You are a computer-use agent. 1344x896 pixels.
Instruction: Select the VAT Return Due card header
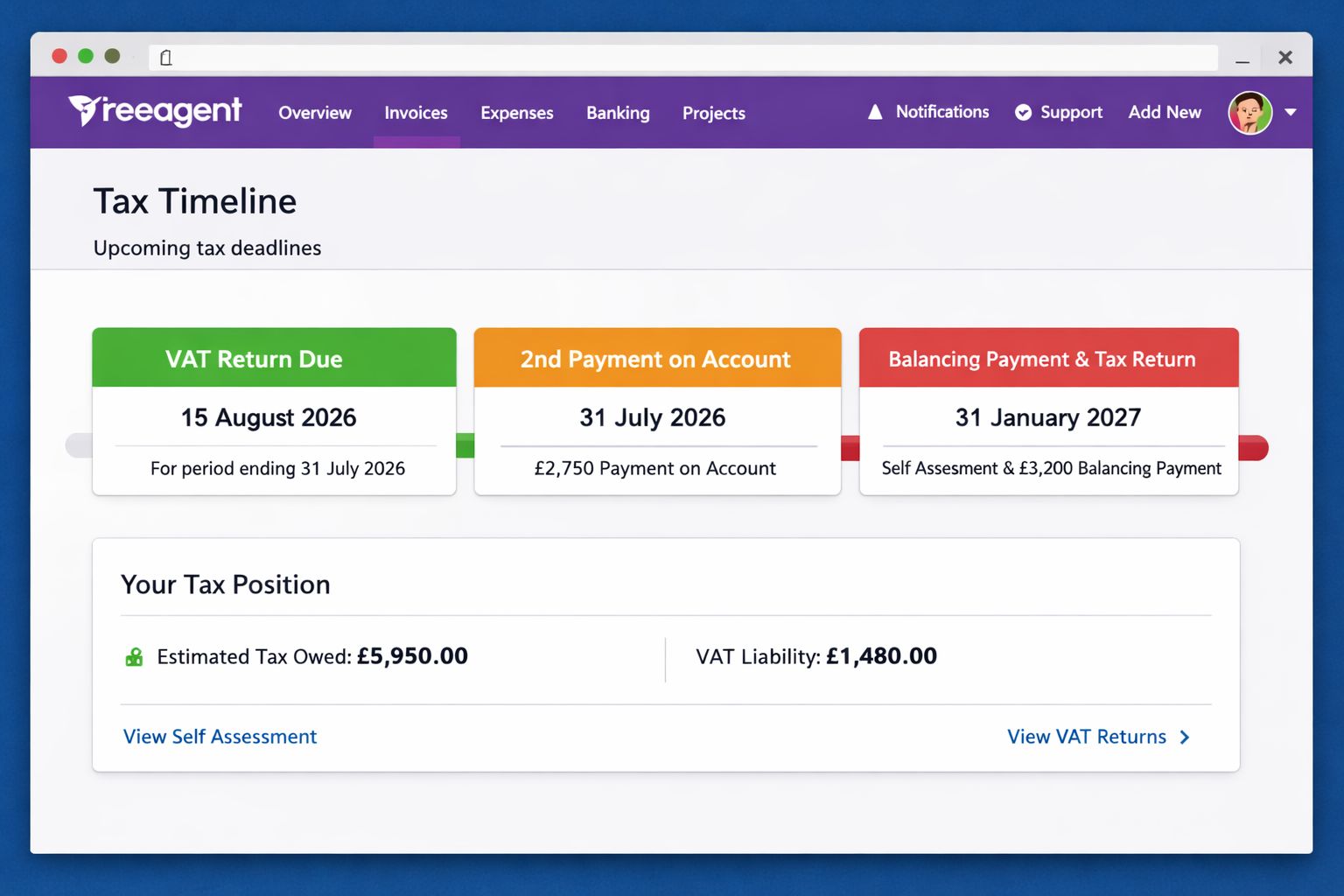coord(274,358)
